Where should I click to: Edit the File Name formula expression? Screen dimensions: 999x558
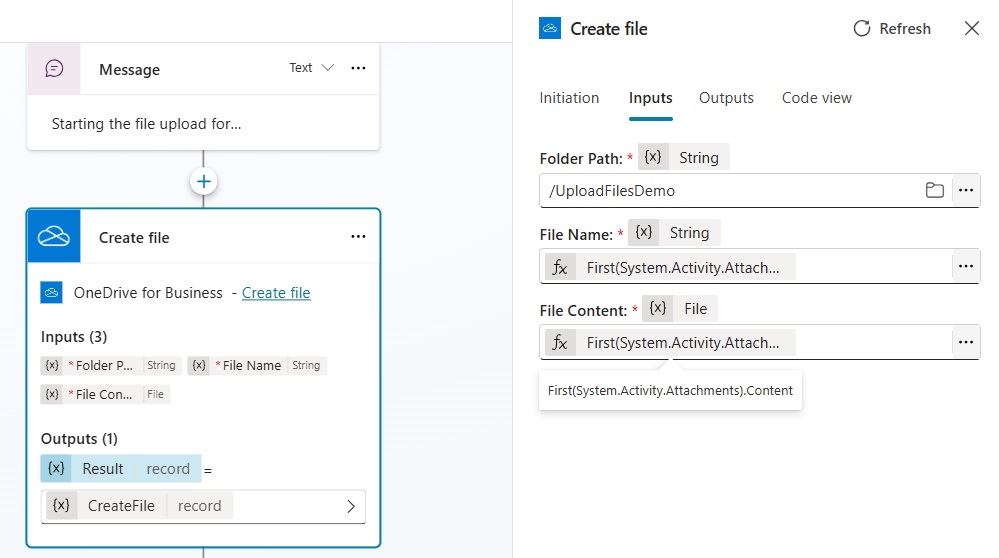pos(682,268)
